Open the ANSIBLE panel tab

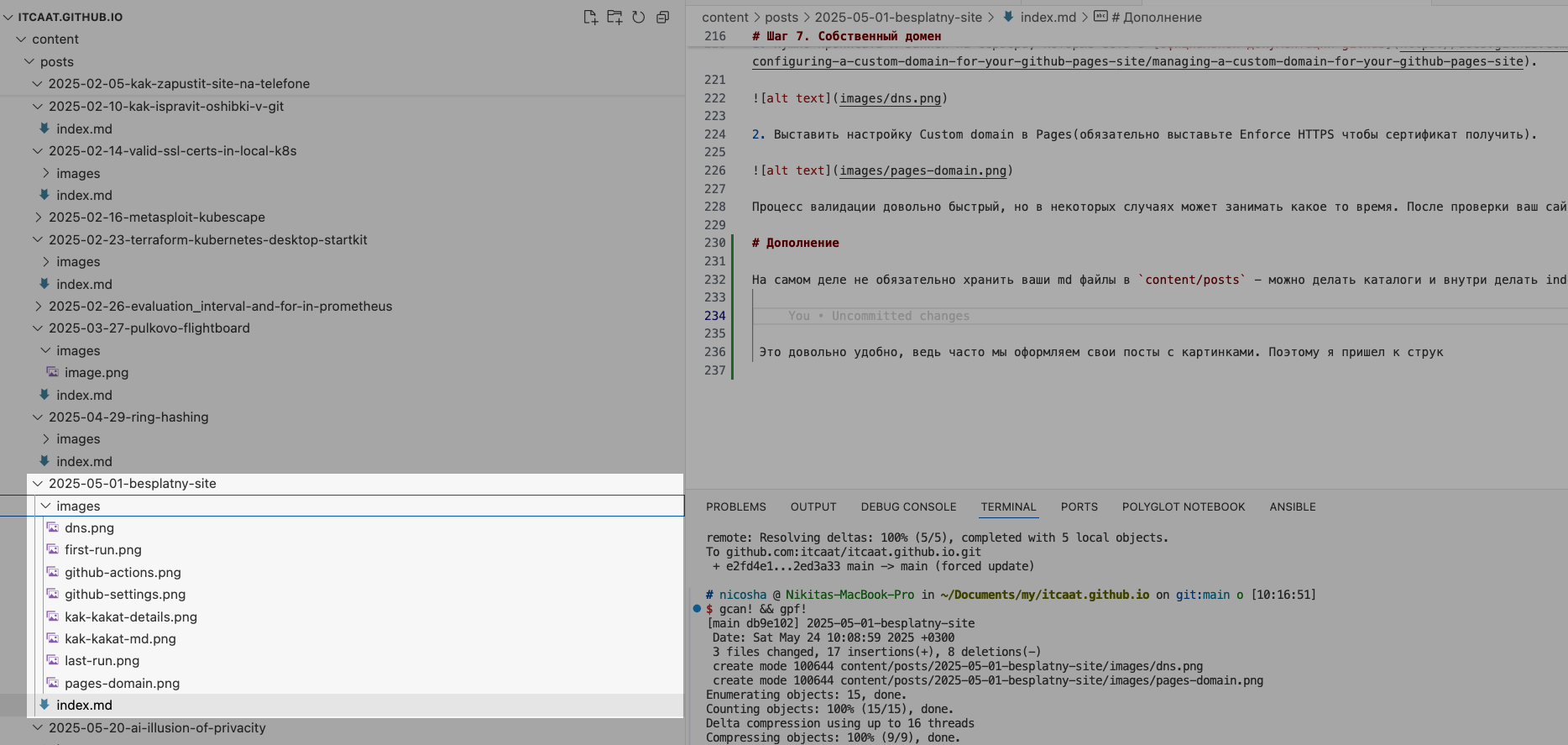(x=1293, y=506)
